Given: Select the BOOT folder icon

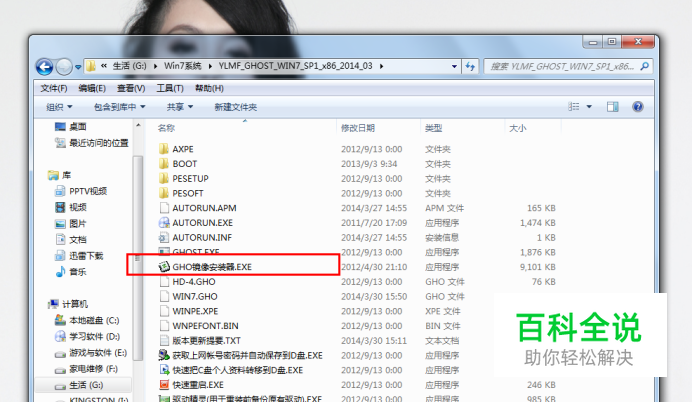Looking at the screenshot, I should pos(164,164).
